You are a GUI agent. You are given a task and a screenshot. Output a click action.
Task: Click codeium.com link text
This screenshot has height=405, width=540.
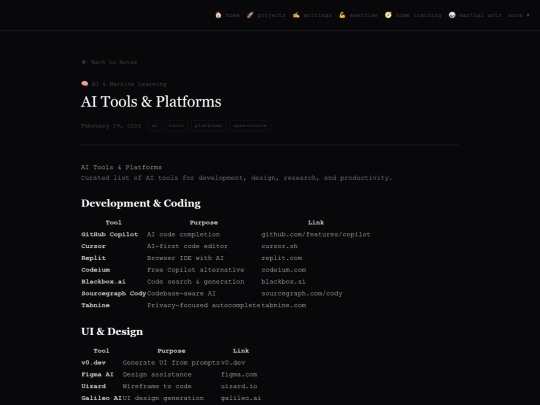283,270
